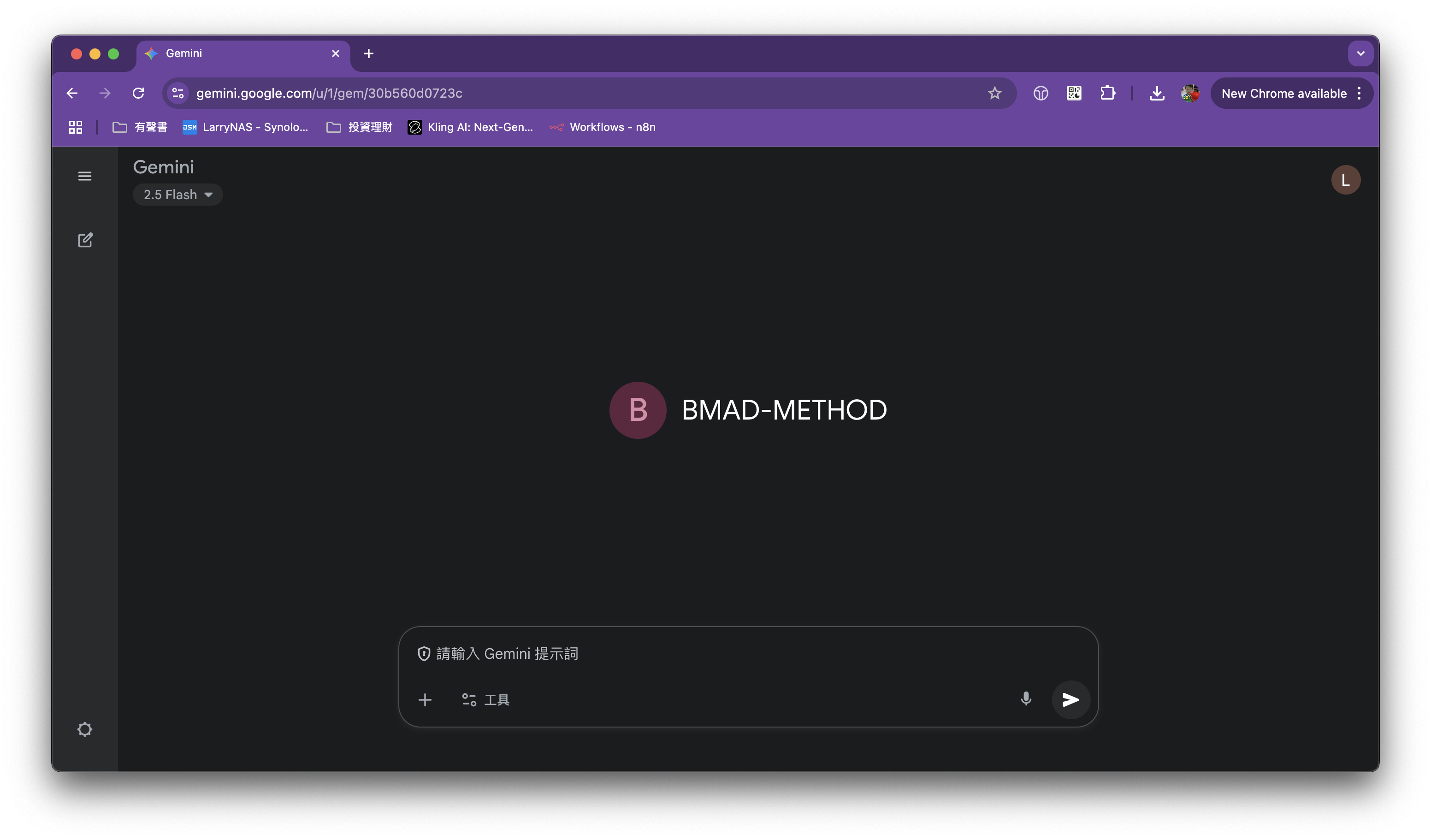This screenshot has height=840, width=1431.
Task: Open the circular extension icon beside QR
Action: [1041, 93]
